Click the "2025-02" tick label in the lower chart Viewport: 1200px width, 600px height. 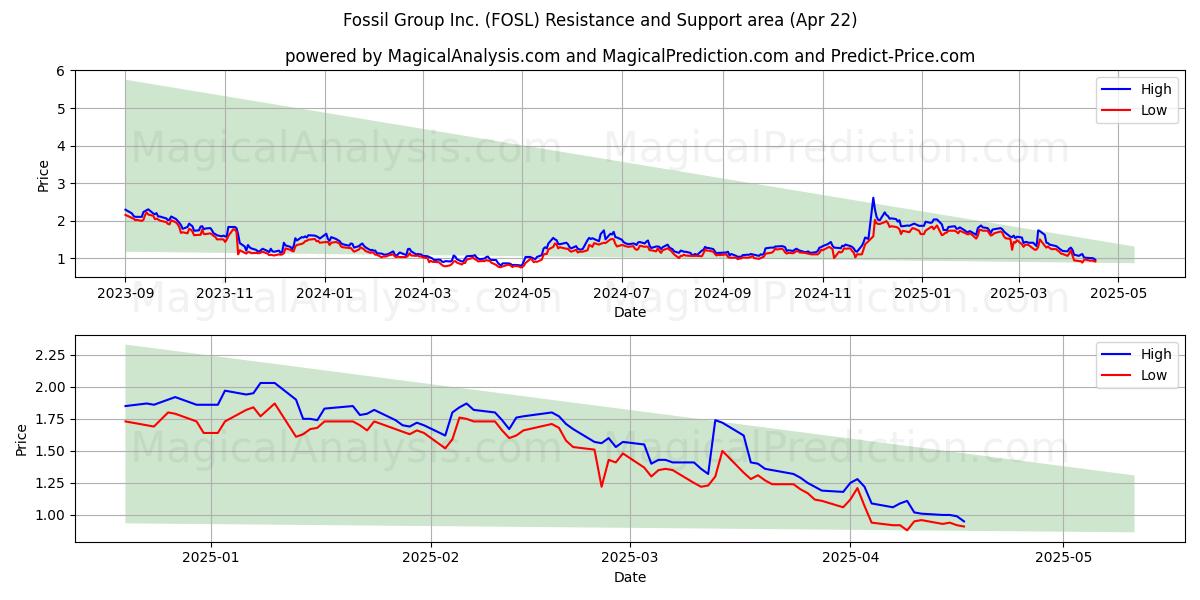click(432, 557)
